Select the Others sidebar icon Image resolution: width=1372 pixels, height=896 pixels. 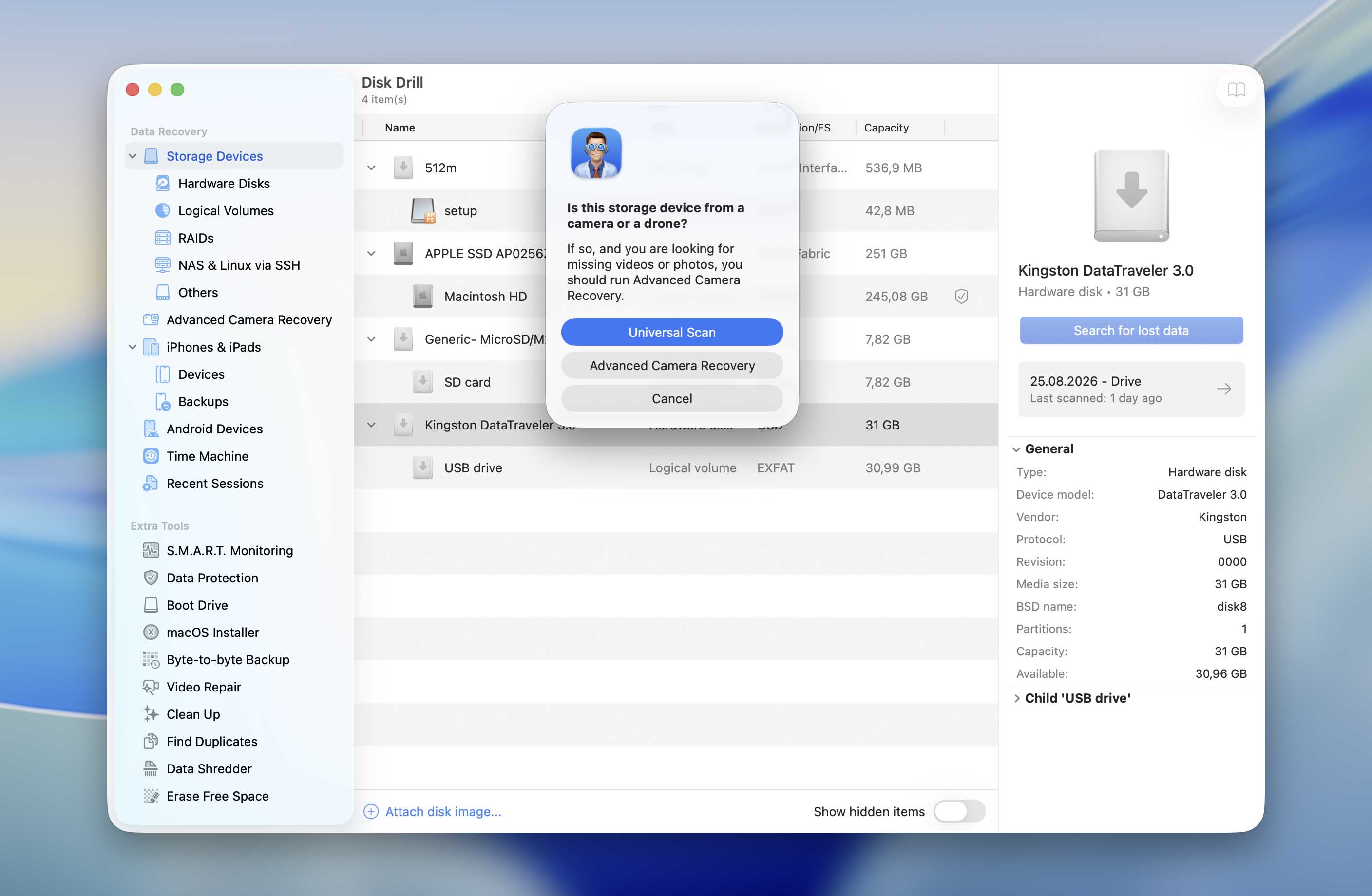163,292
